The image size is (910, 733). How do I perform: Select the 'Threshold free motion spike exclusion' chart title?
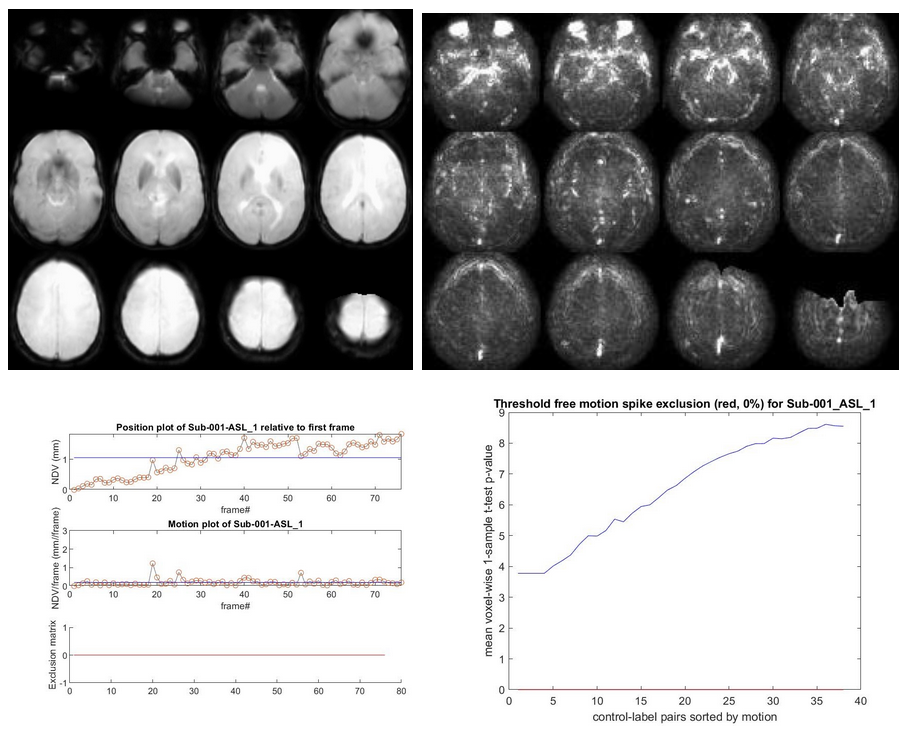(677, 405)
